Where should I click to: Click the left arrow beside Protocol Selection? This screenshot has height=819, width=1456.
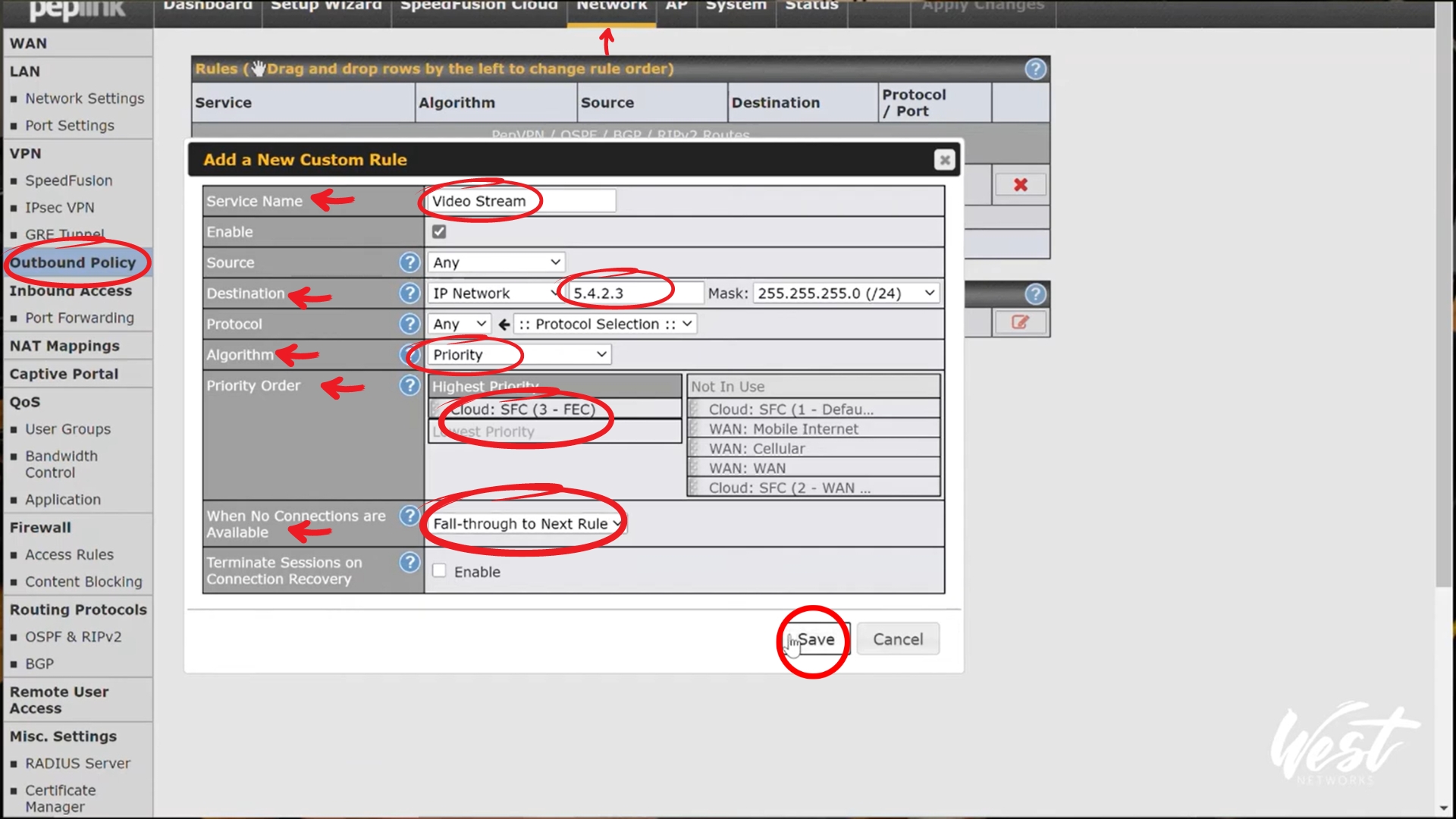[x=504, y=325]
